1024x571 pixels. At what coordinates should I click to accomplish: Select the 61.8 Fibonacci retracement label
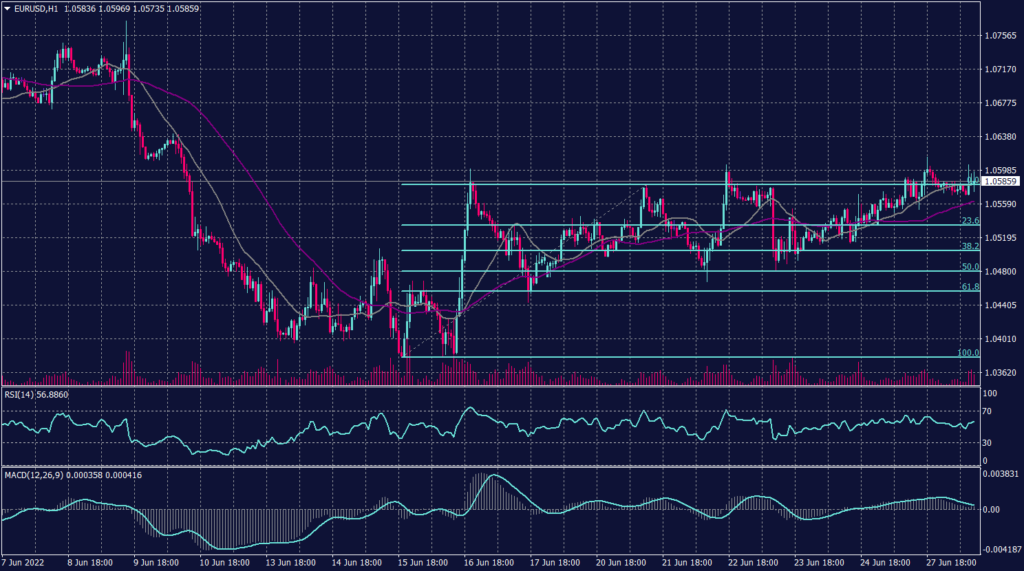click(968, 287)
